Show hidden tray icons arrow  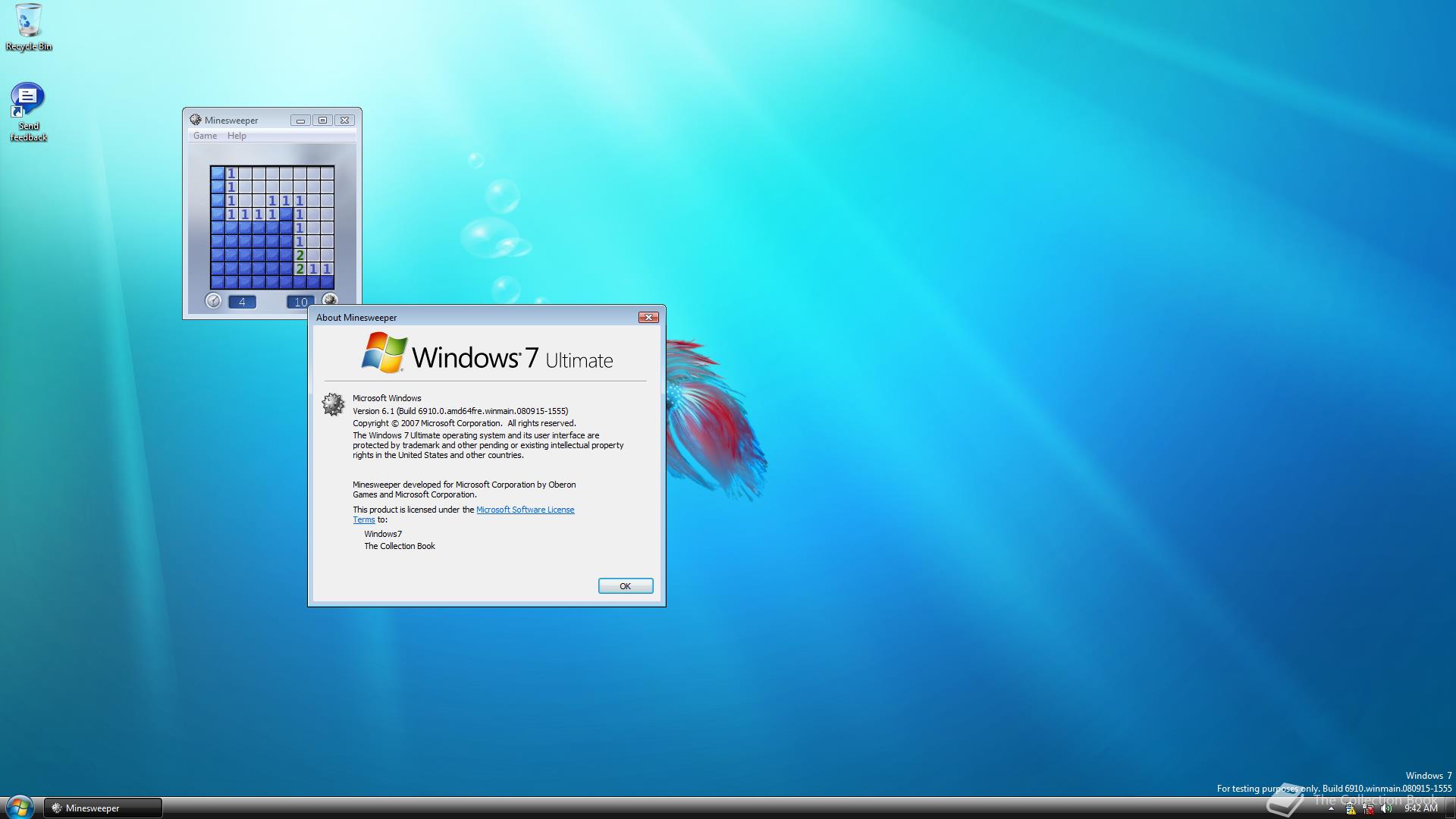[1331, 809]
